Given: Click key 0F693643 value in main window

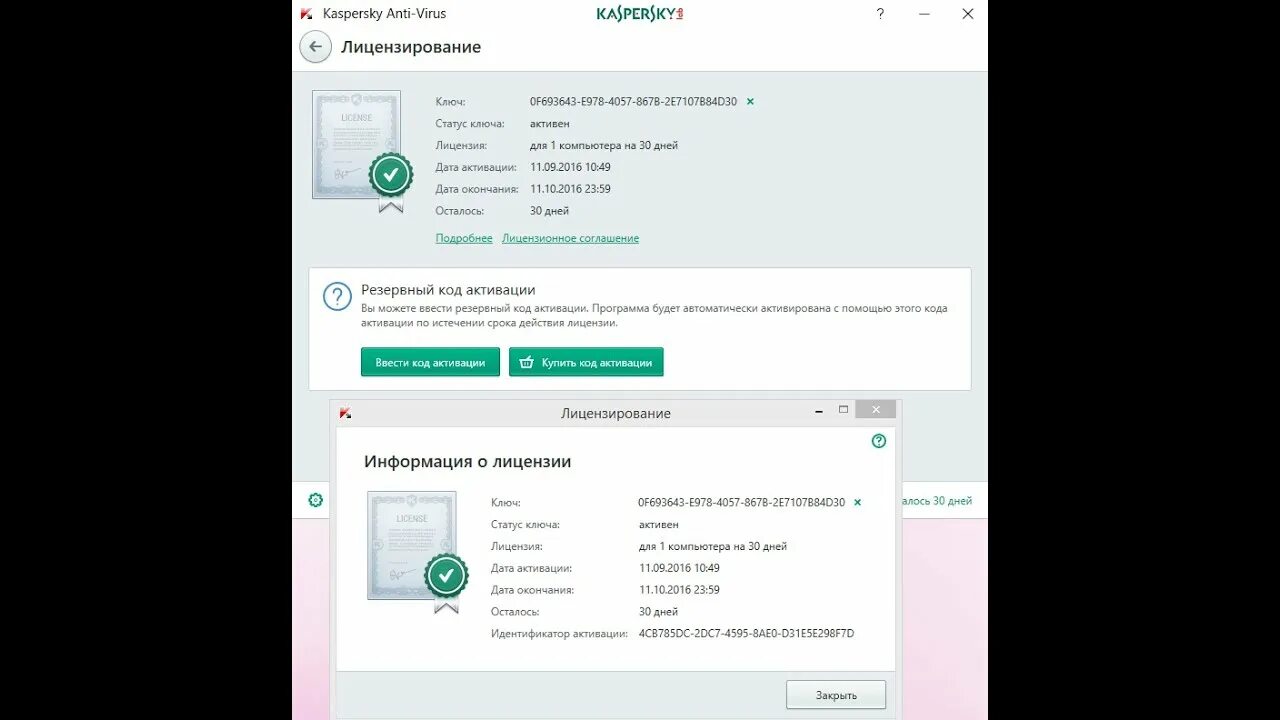Looking at the screenshot, I should 633,101.
